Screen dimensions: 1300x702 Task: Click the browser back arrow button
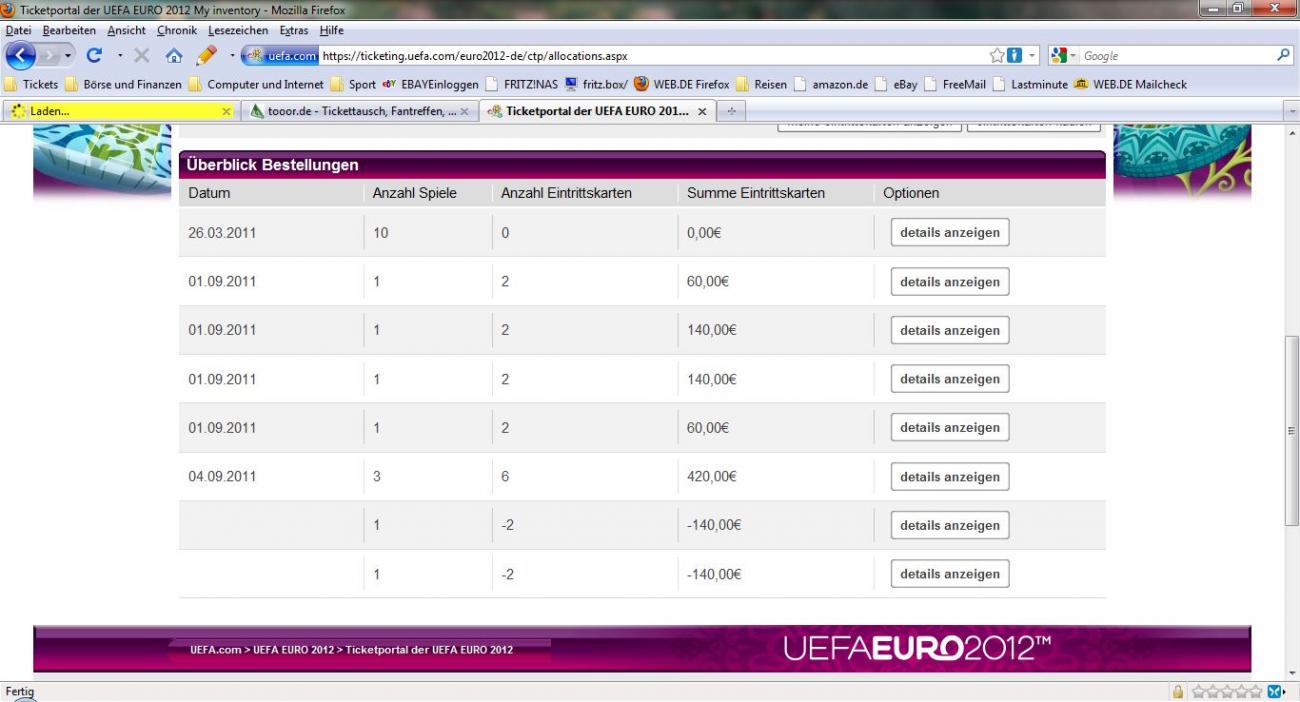(x=21, y=56)
